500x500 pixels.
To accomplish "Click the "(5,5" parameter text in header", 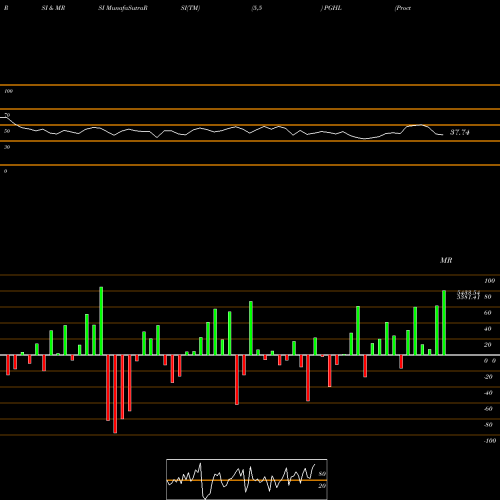I will 257,8.
